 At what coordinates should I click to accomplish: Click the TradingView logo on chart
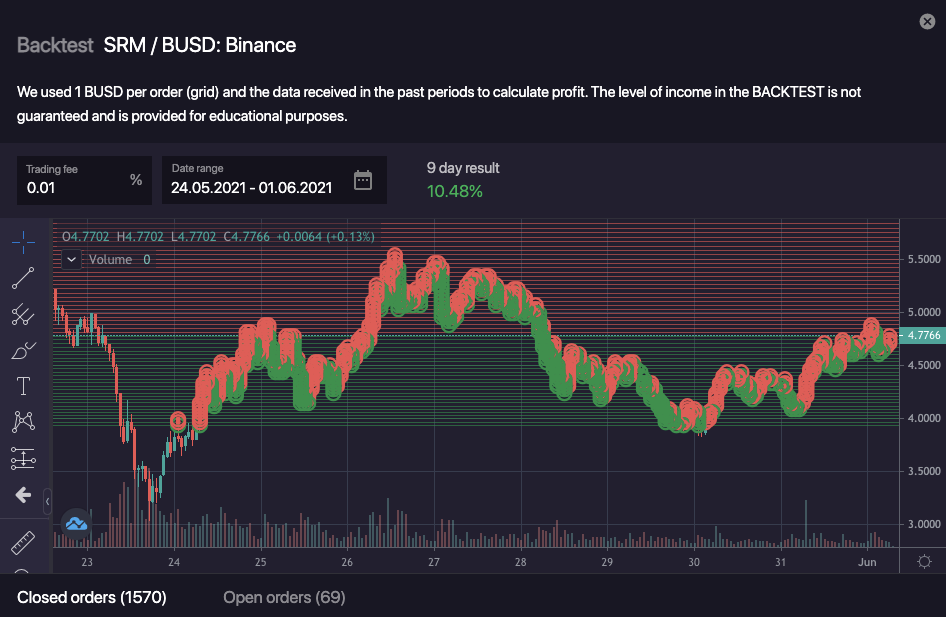[77, 522]
